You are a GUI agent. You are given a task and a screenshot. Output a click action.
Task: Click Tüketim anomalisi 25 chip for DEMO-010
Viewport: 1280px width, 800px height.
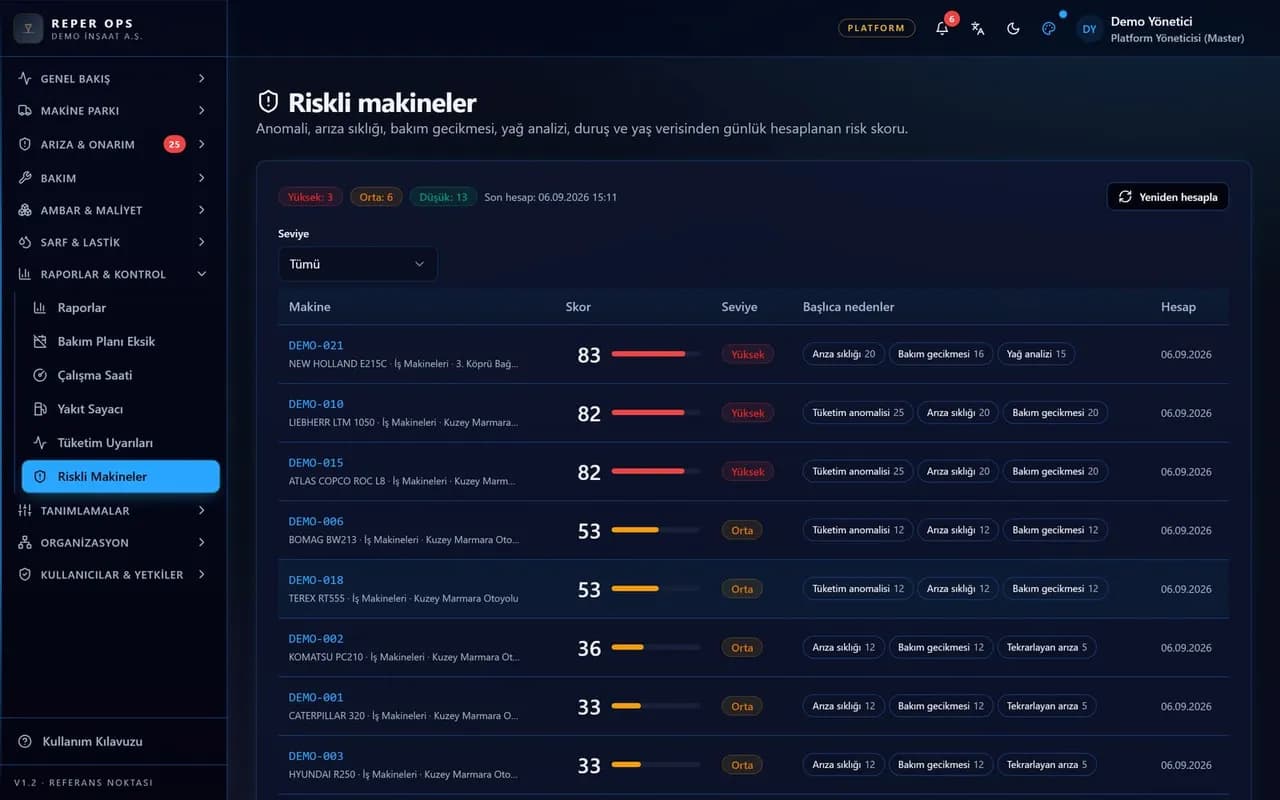coord(858,413)
